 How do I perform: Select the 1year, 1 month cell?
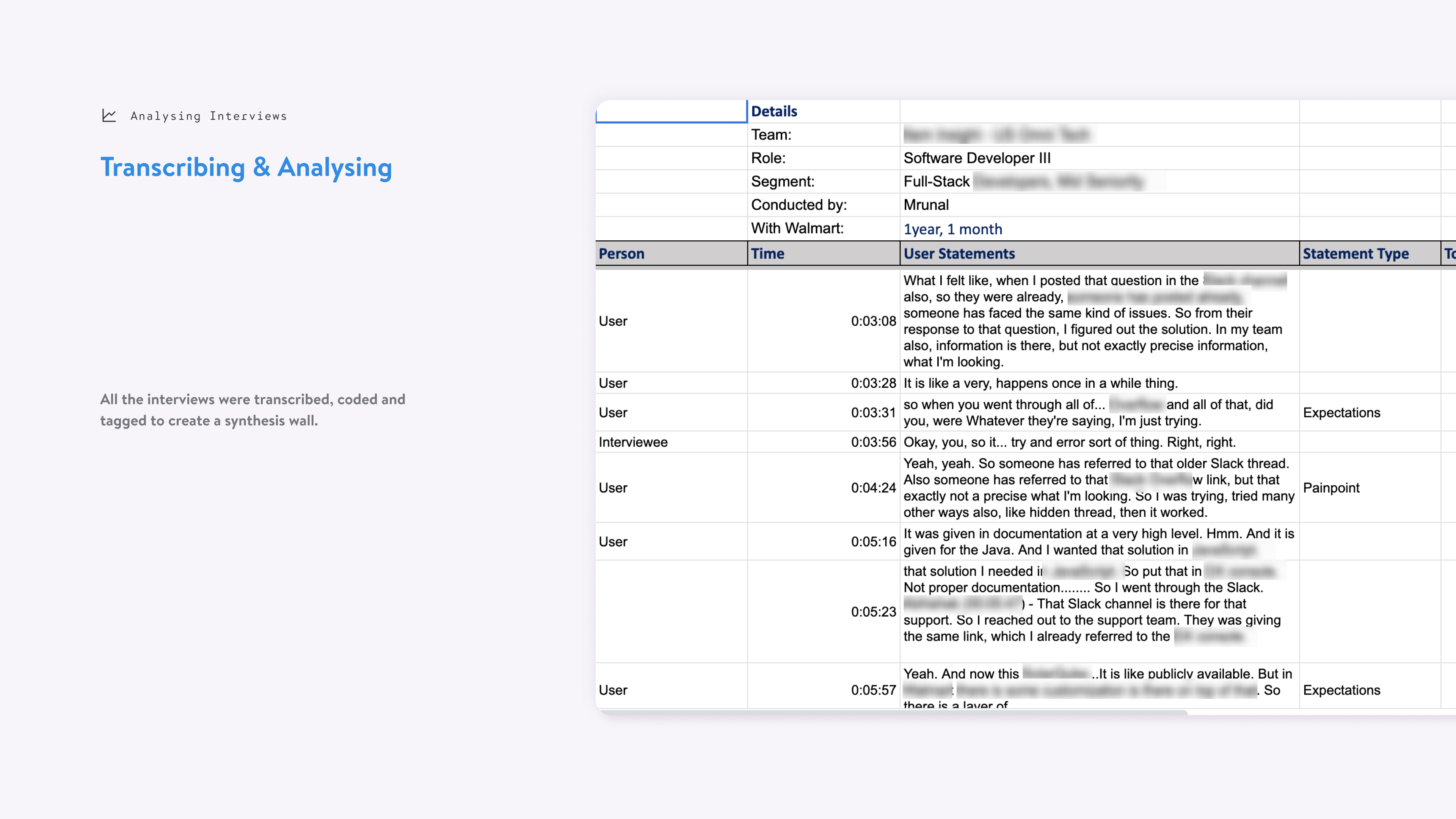(x=1099, y=228)
